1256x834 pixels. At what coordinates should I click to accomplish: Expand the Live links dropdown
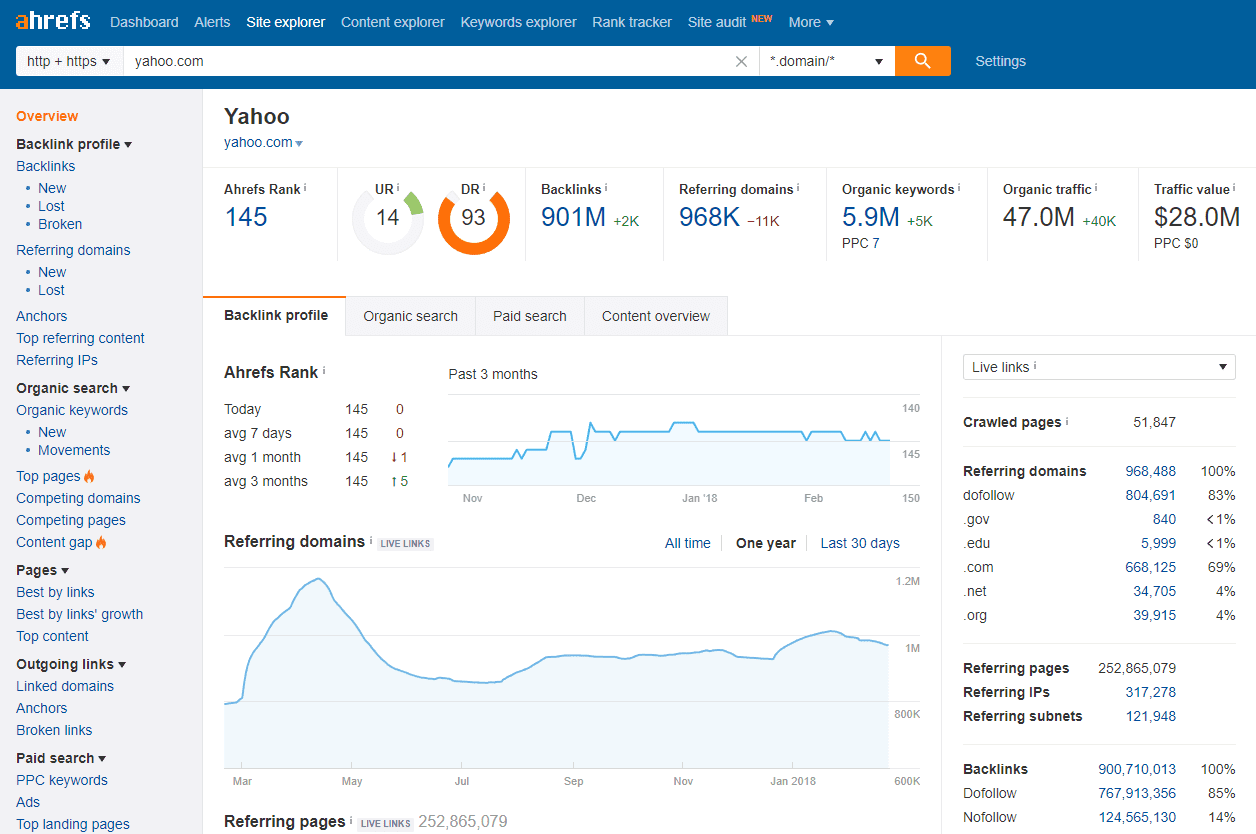pyautogui.click(x=1098, y=367)
